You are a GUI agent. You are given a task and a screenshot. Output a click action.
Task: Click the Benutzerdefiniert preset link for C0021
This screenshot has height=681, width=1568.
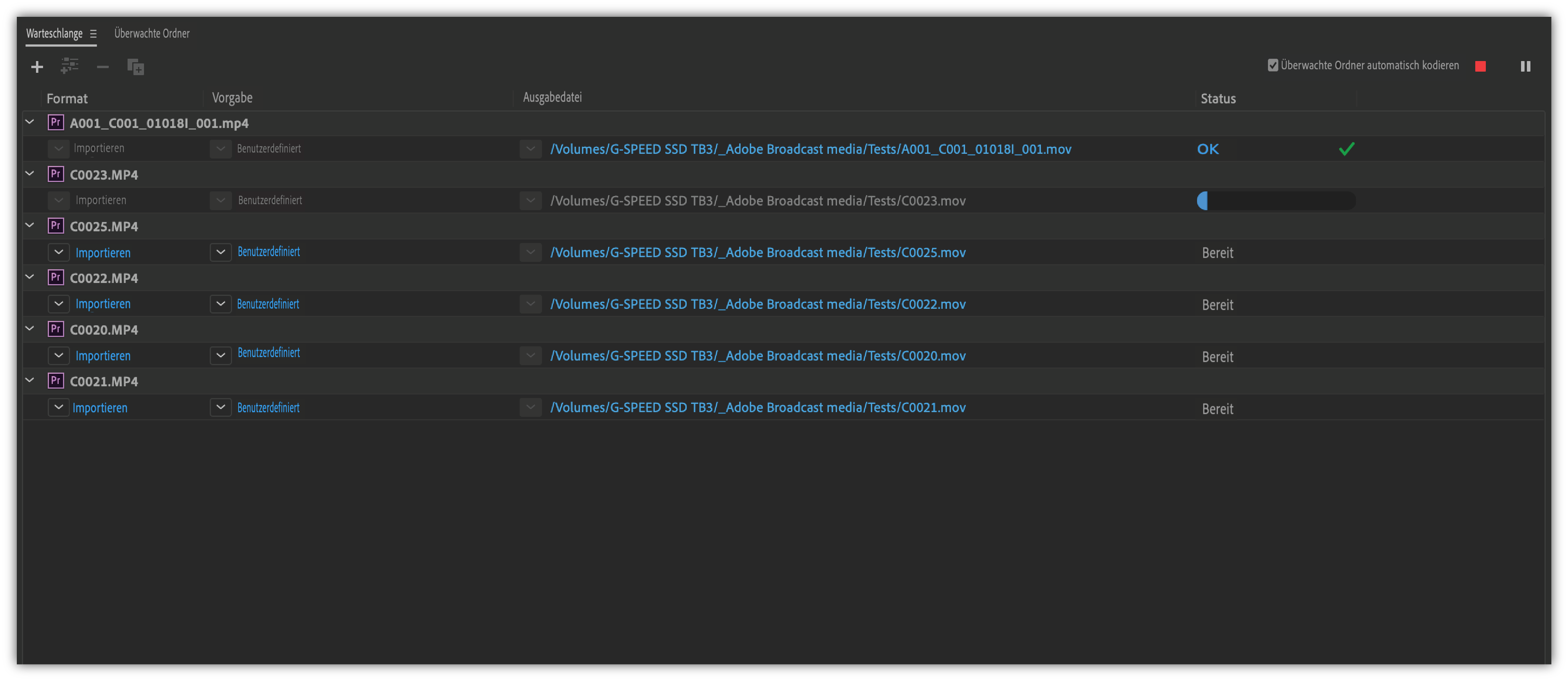point(268,408)
